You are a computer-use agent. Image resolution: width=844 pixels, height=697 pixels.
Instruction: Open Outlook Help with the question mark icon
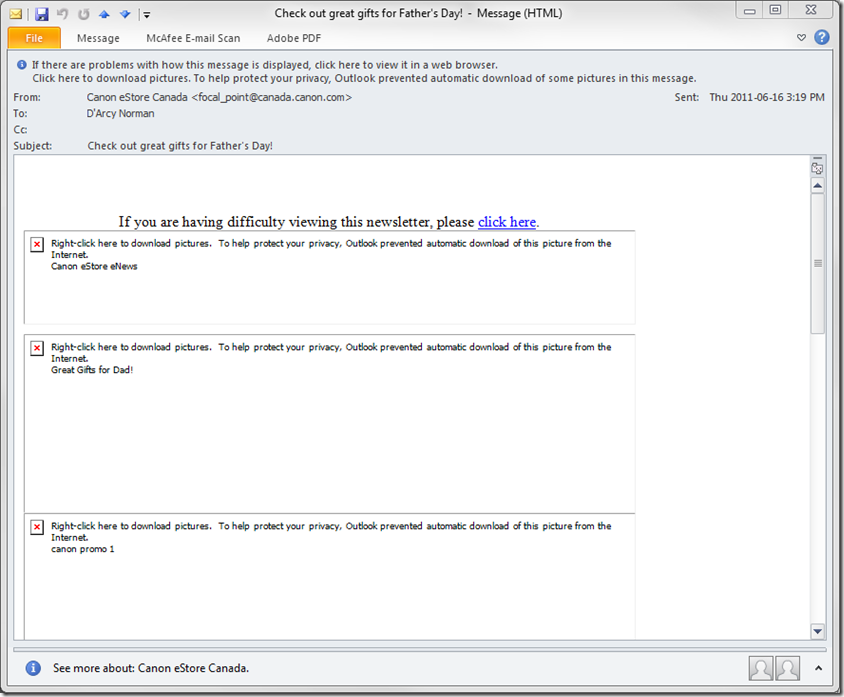tap(822, 38)
